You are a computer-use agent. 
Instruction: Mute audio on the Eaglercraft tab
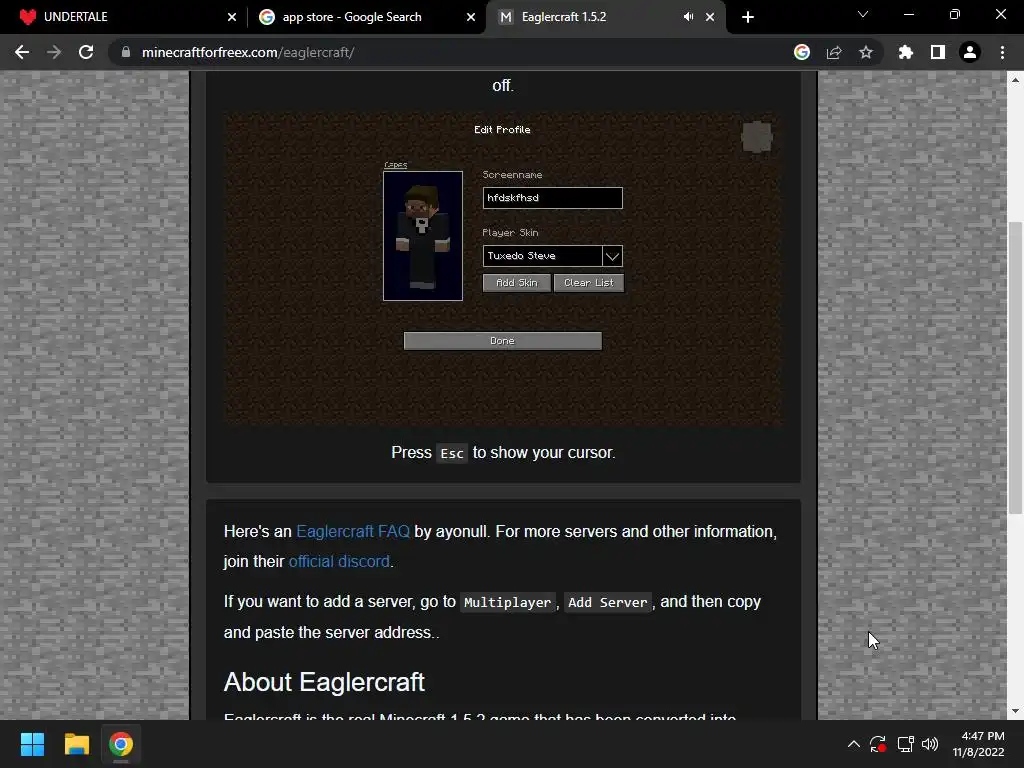pyautogui.click(x=688, y=17)
